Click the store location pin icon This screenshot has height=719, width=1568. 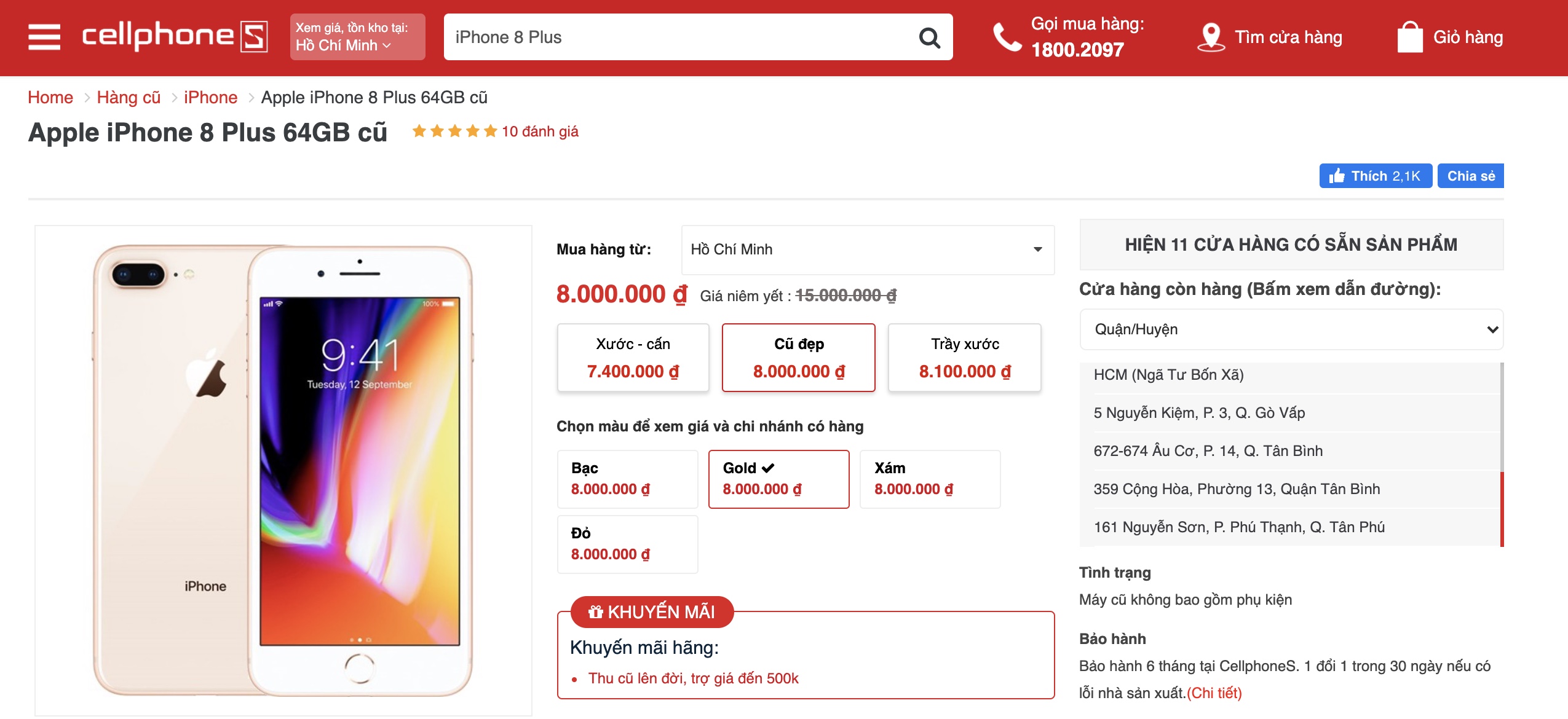click(x=1211, y=37)
